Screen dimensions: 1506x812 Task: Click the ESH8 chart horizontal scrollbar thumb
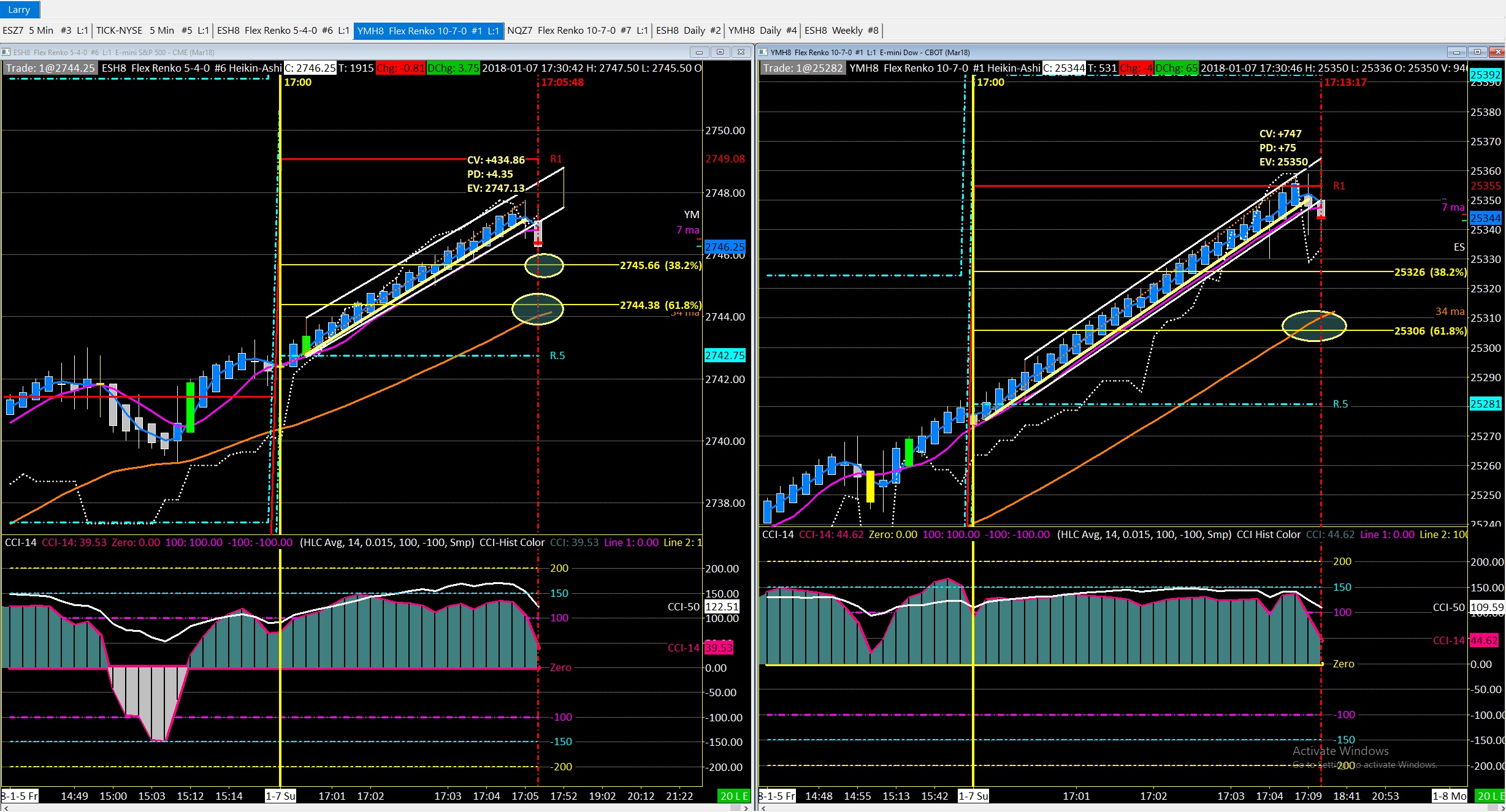735,808
